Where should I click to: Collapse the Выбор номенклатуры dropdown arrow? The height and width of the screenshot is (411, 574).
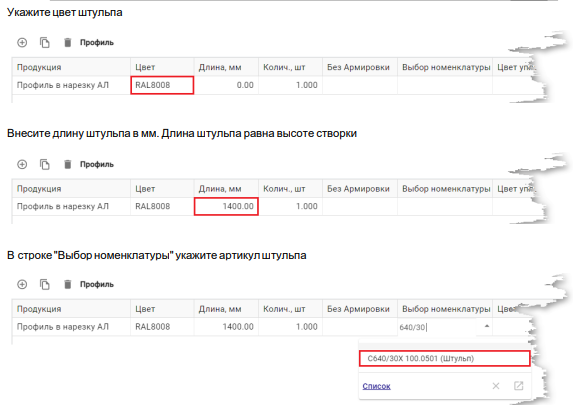tap(487, 326)
